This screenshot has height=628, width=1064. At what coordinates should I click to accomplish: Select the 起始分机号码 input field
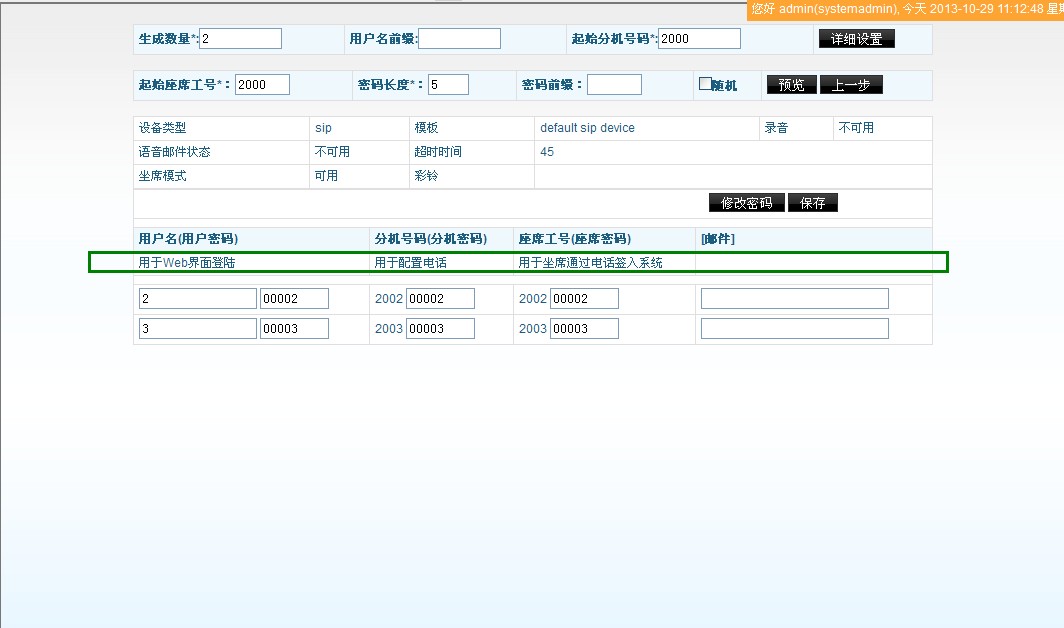coord(699,39)
